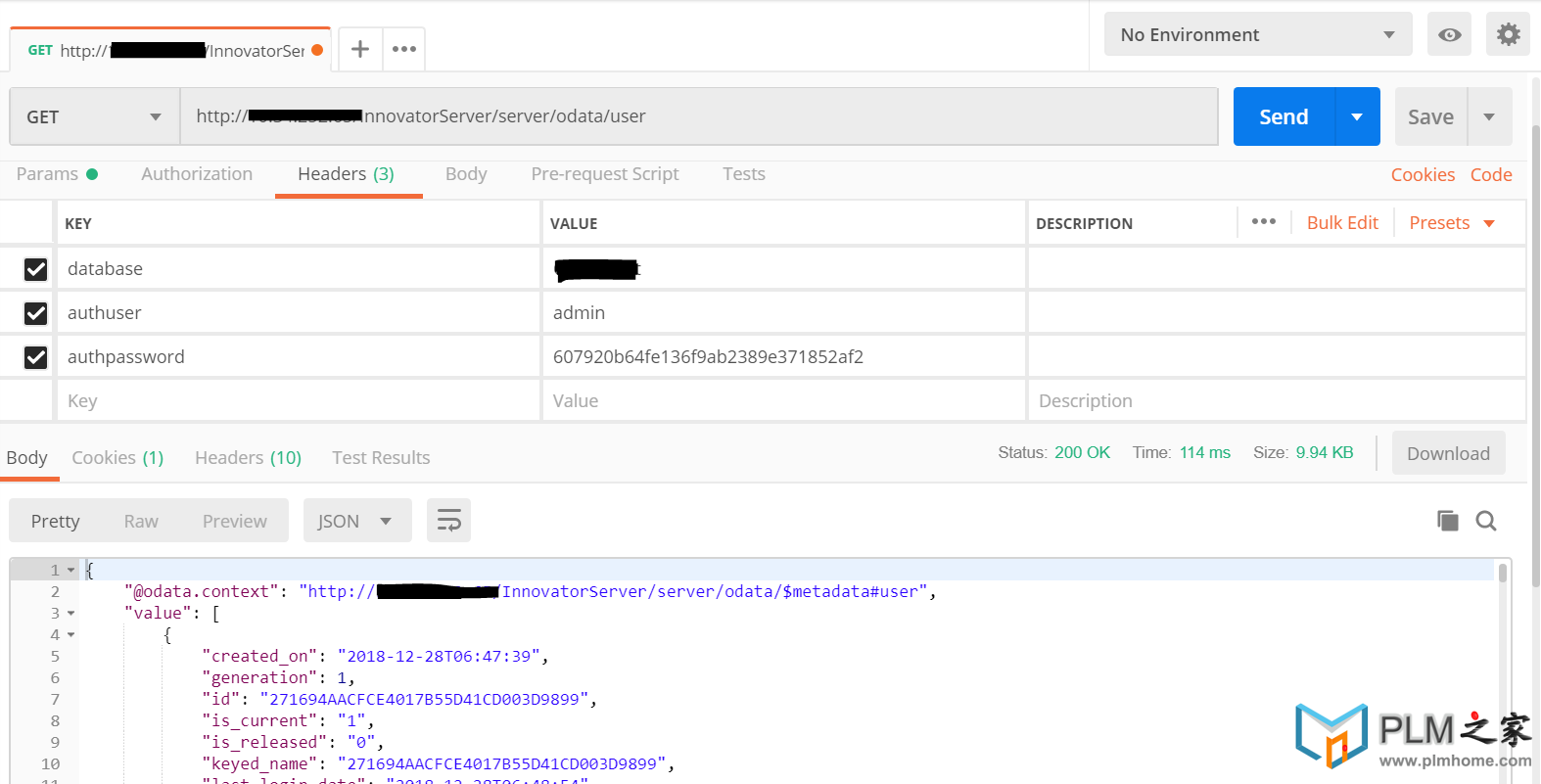Collapse the object on line 4
This screenshot has width=1541, height=784.
tap(71, 635)
